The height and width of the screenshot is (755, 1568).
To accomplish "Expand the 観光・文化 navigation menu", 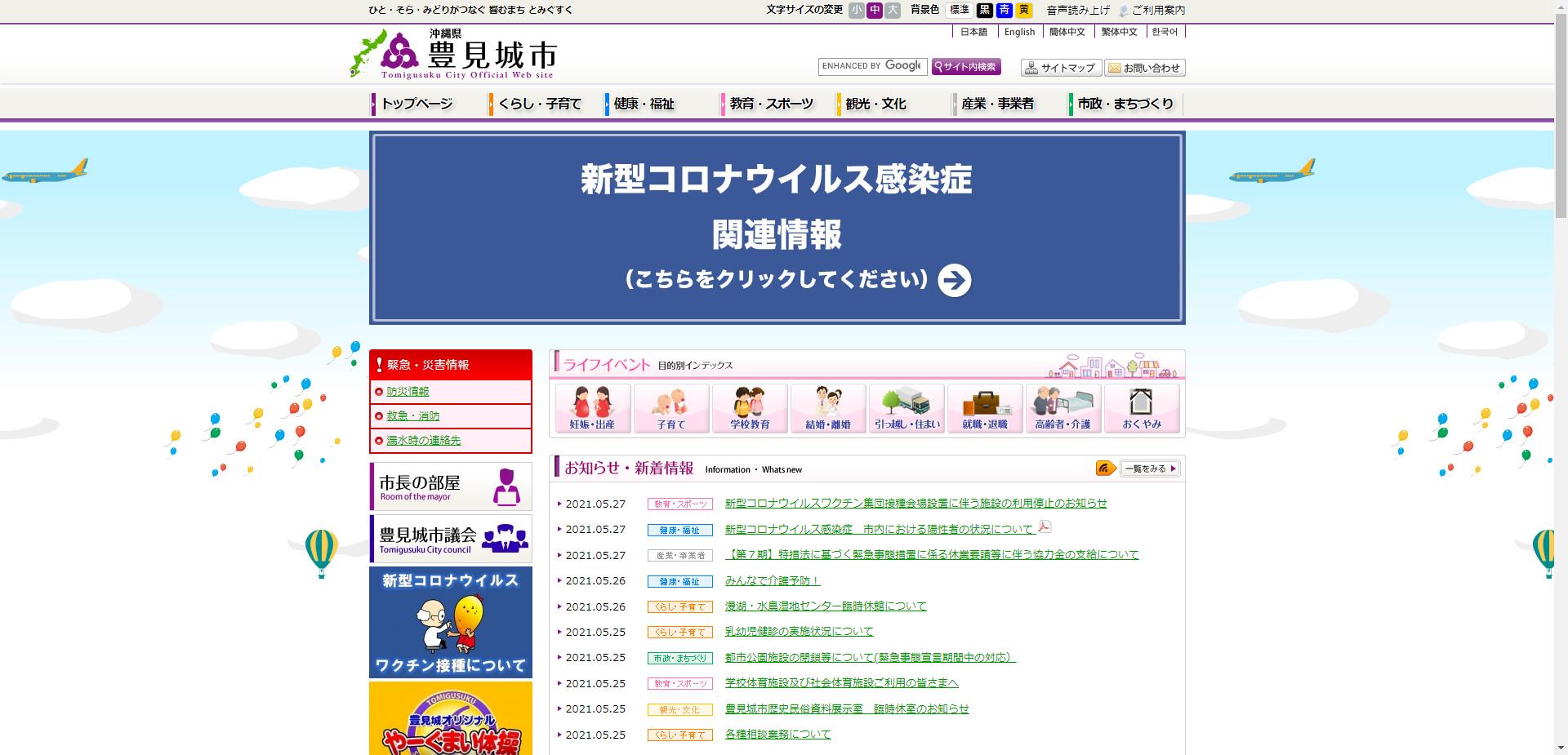I will (874, 104).
